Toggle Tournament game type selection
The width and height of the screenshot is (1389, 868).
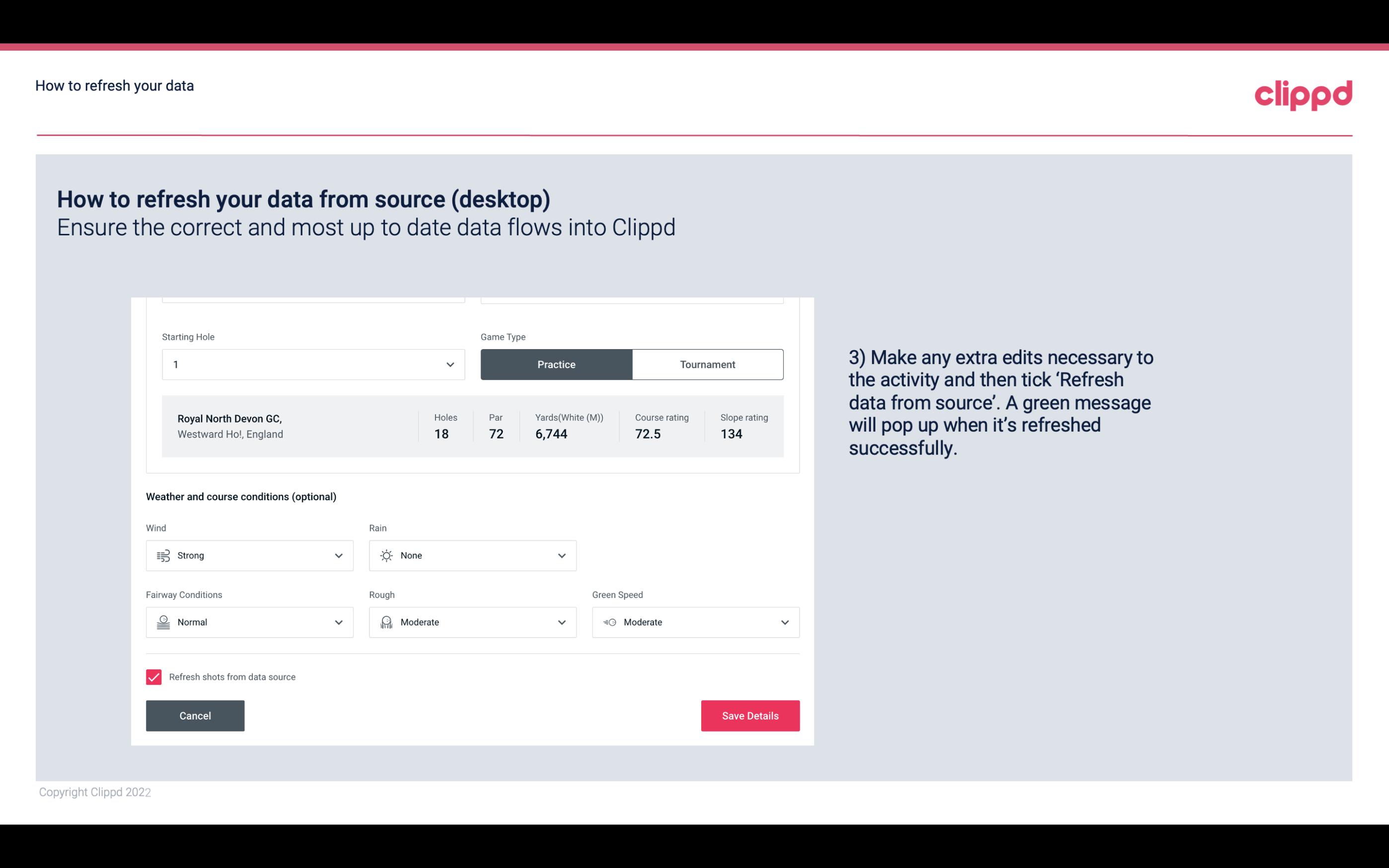[707, 364]
